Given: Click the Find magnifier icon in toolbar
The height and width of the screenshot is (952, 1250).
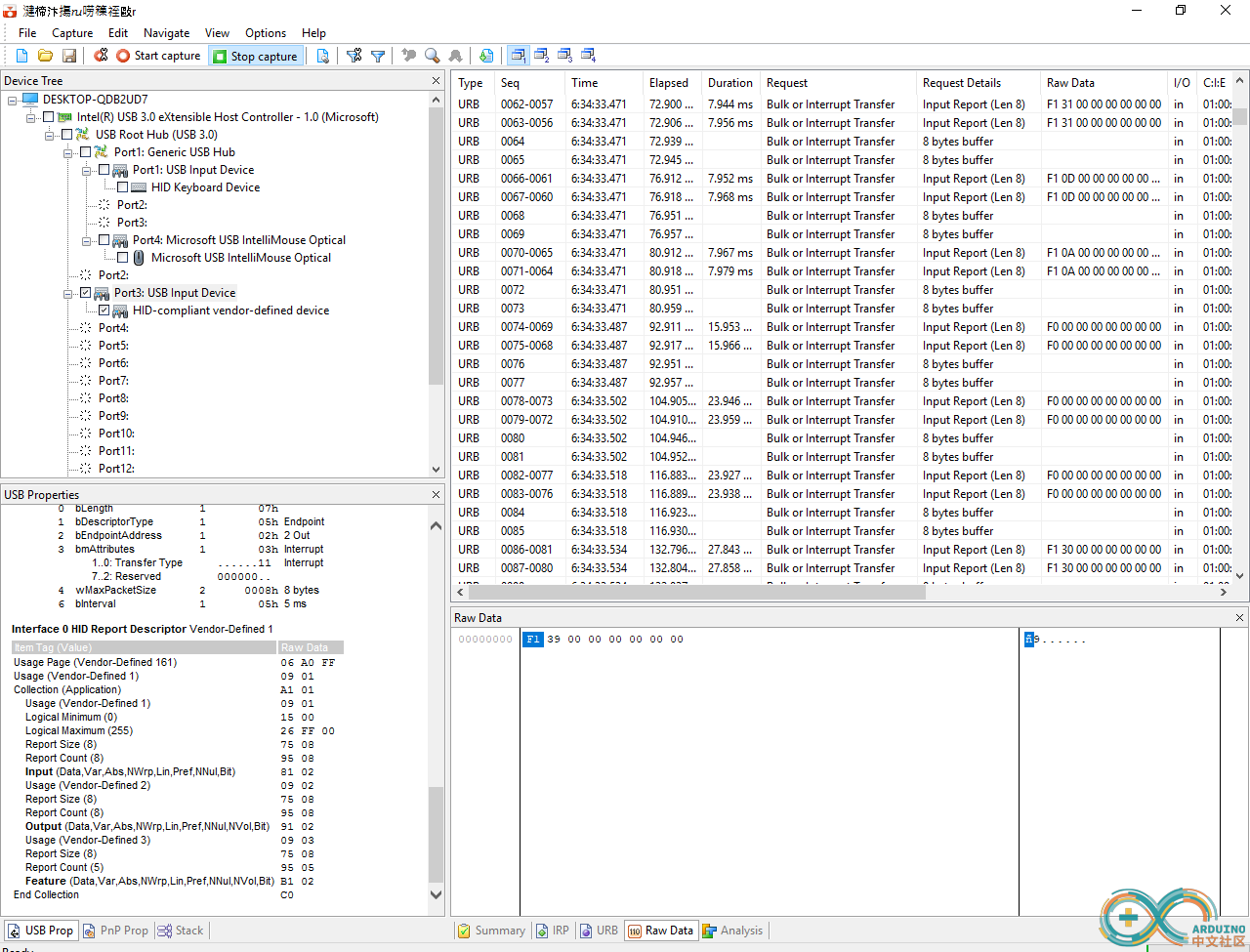Looking at the screenshot, I should (432, 56).
